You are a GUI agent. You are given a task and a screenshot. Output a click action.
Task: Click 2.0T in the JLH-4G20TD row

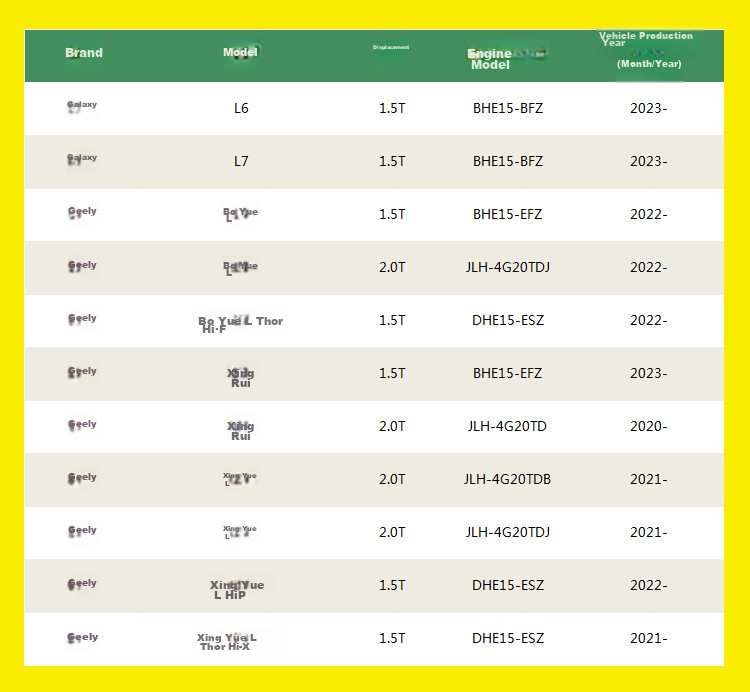[x=392, y=427]
